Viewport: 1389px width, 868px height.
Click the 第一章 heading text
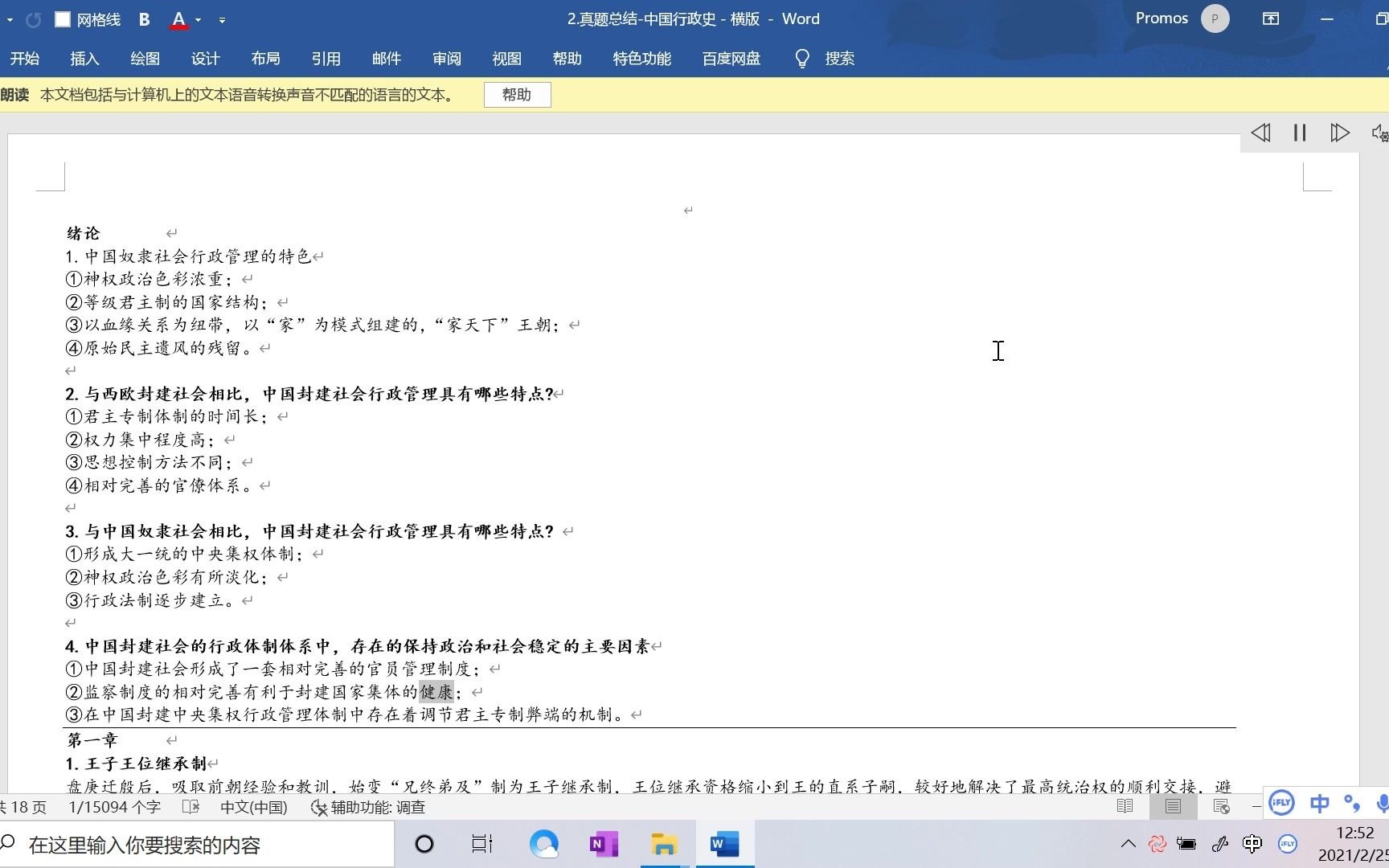pos(92,740)
